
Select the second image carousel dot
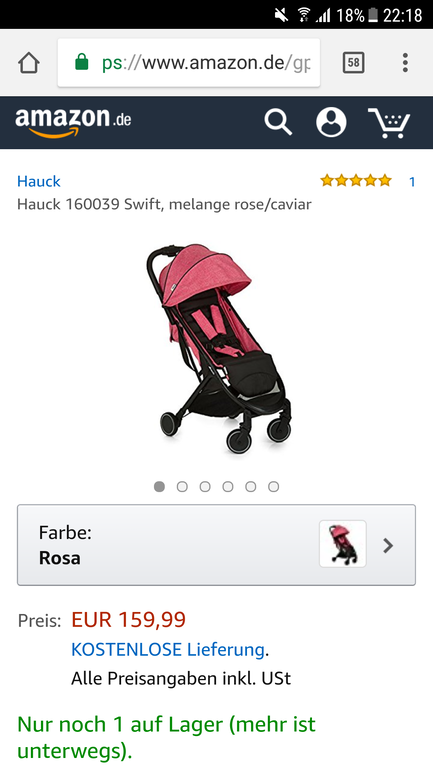[182, 487]
